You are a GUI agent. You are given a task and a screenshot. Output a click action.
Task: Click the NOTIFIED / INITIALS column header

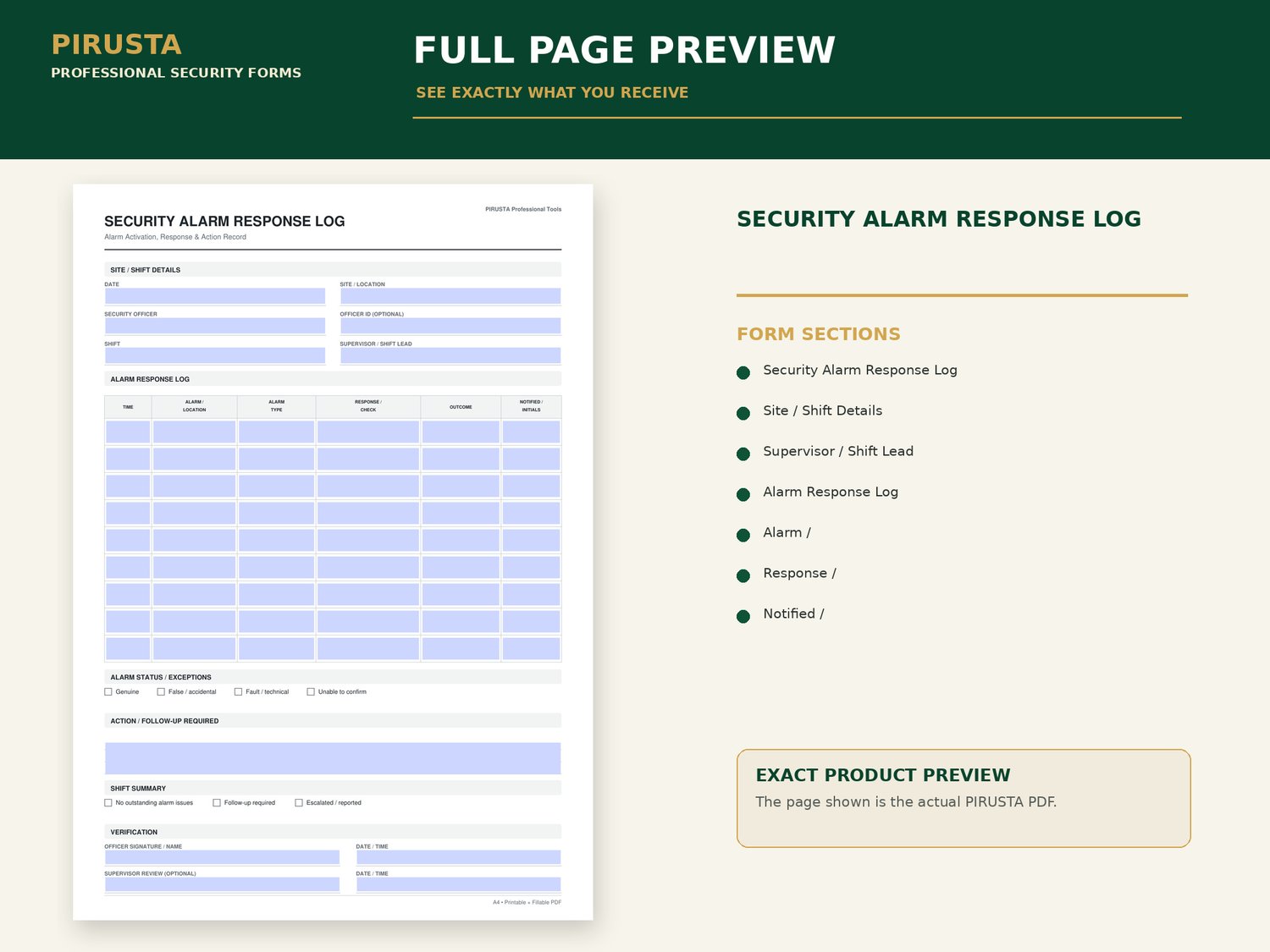coord(531,406)
